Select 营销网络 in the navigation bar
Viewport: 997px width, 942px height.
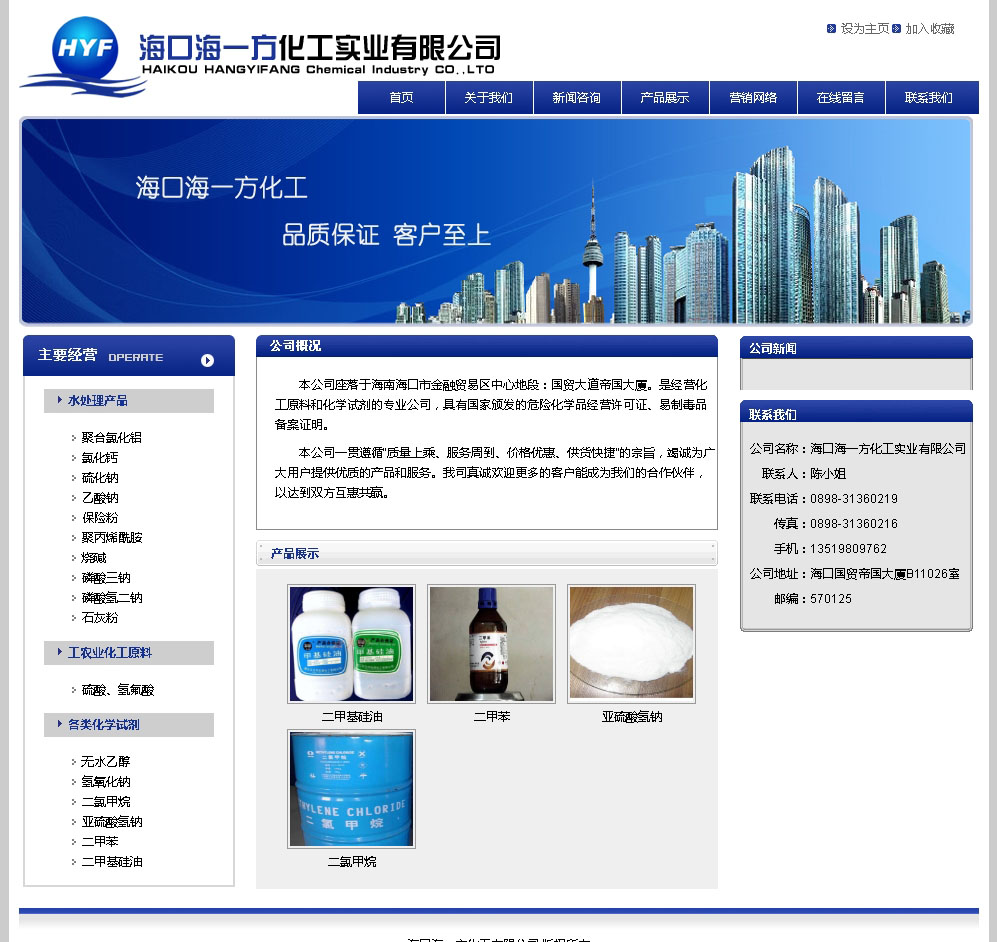click(753, 98)
